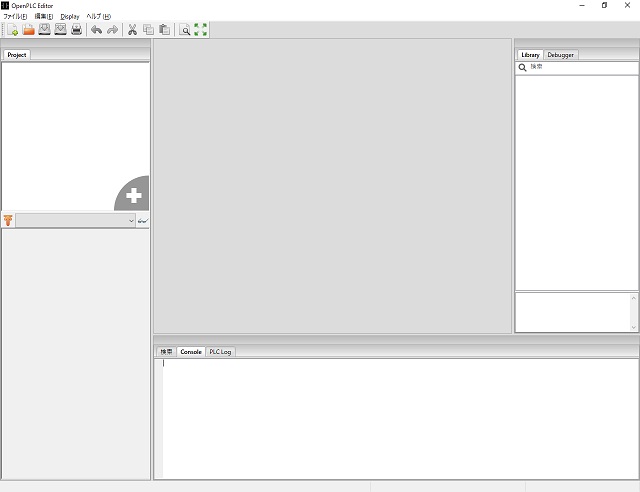Image resolution: width=640 pixels, height=492 pixels.
Task: Cut selection with the scissors icon
Action: point(132,30)
